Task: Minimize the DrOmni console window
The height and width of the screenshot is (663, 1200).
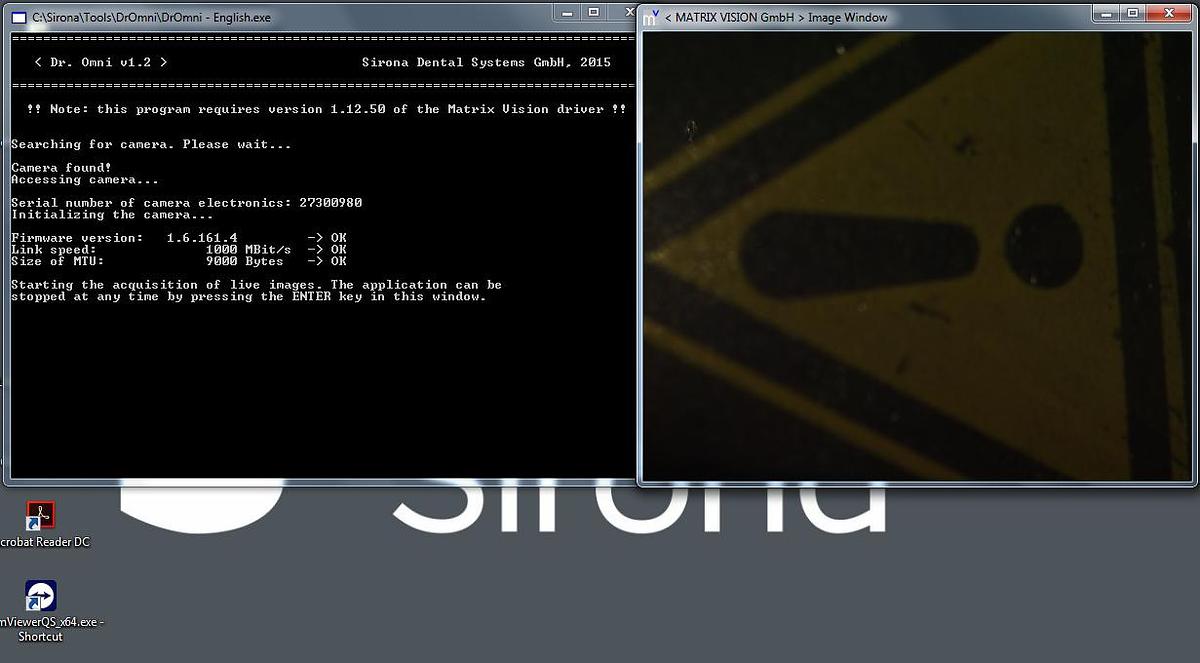Action: pyautogui.click(x=567, y=13)
